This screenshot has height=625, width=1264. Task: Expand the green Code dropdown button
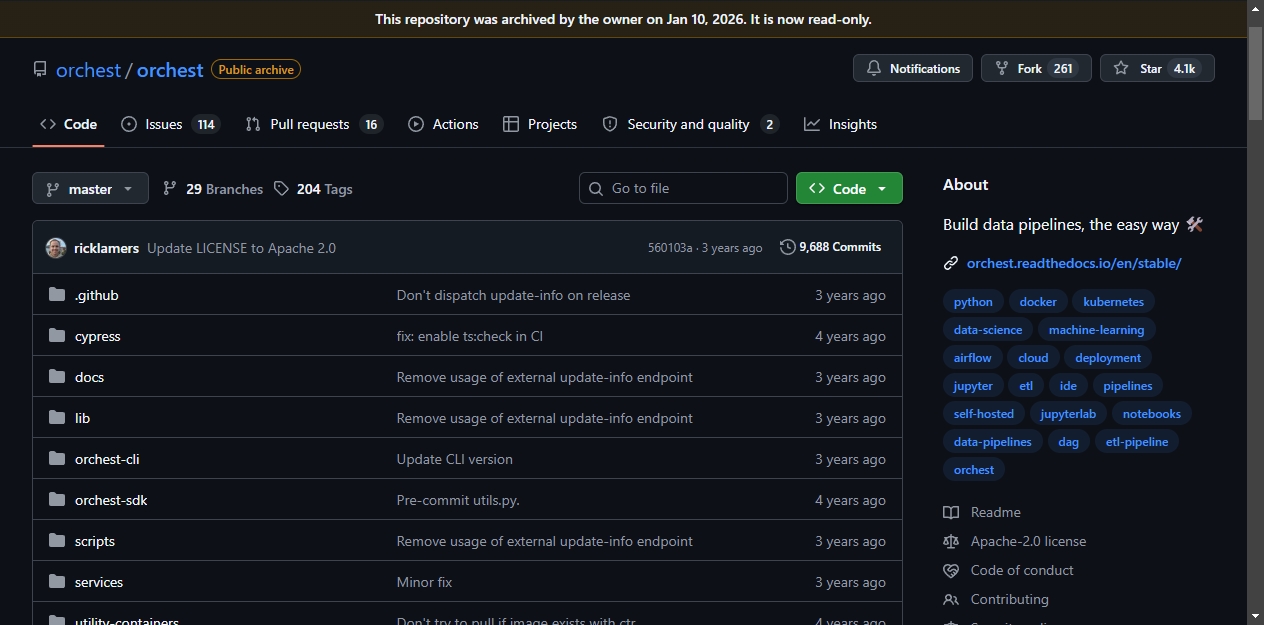click(849, 188)
